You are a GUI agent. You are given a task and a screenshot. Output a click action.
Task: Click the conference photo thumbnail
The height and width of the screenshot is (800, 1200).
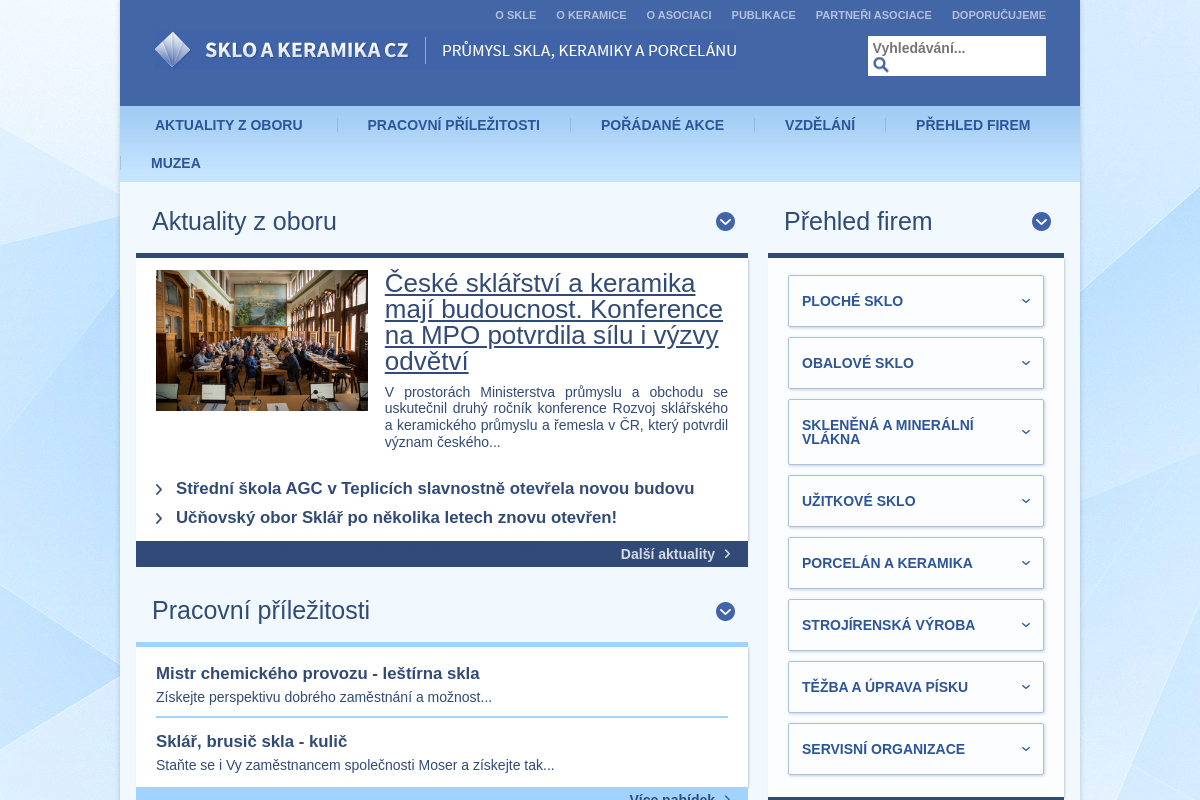(x=262, y=340)
